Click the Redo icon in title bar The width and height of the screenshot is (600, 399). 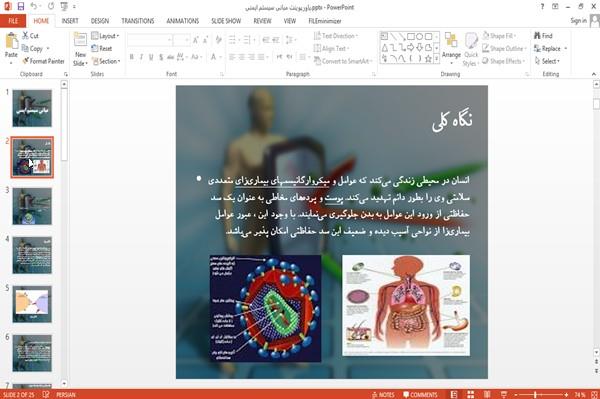click(51, 7)
